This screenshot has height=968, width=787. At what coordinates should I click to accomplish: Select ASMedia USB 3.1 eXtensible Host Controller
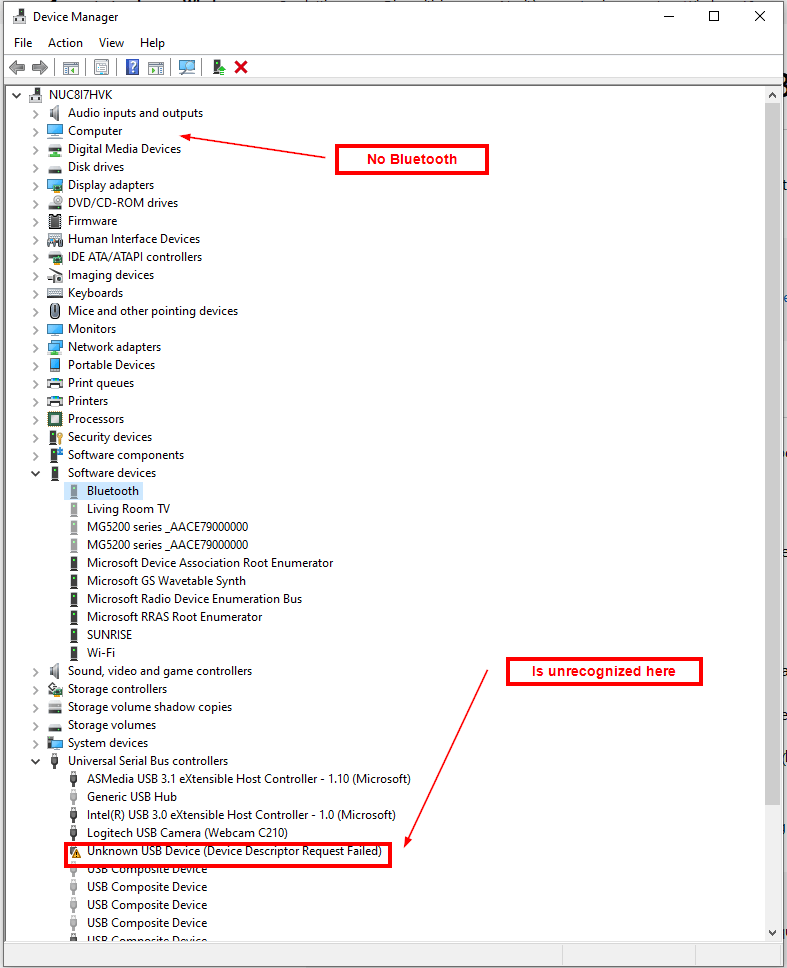point(249,779)
